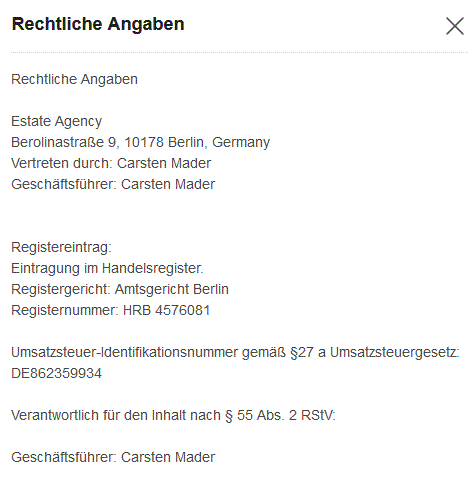Click the word Germany in the address
474x477 pixels.
pos(241,142)
